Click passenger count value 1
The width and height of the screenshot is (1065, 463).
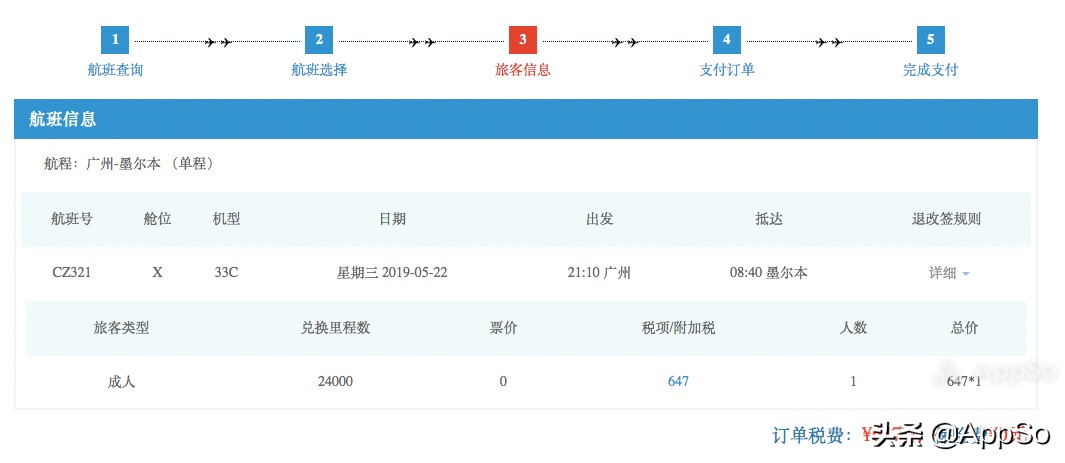[853, 382]
